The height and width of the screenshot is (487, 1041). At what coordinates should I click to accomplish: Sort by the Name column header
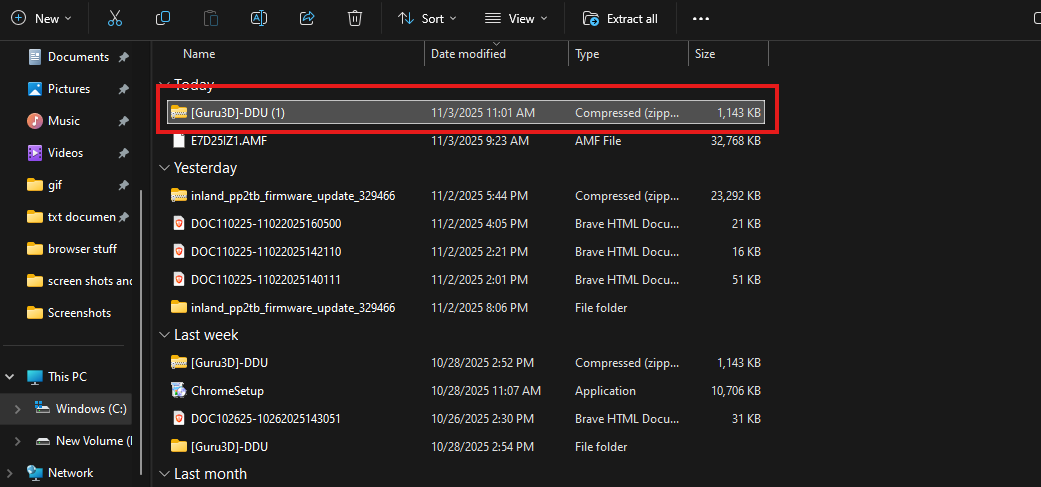pos(199,54)
